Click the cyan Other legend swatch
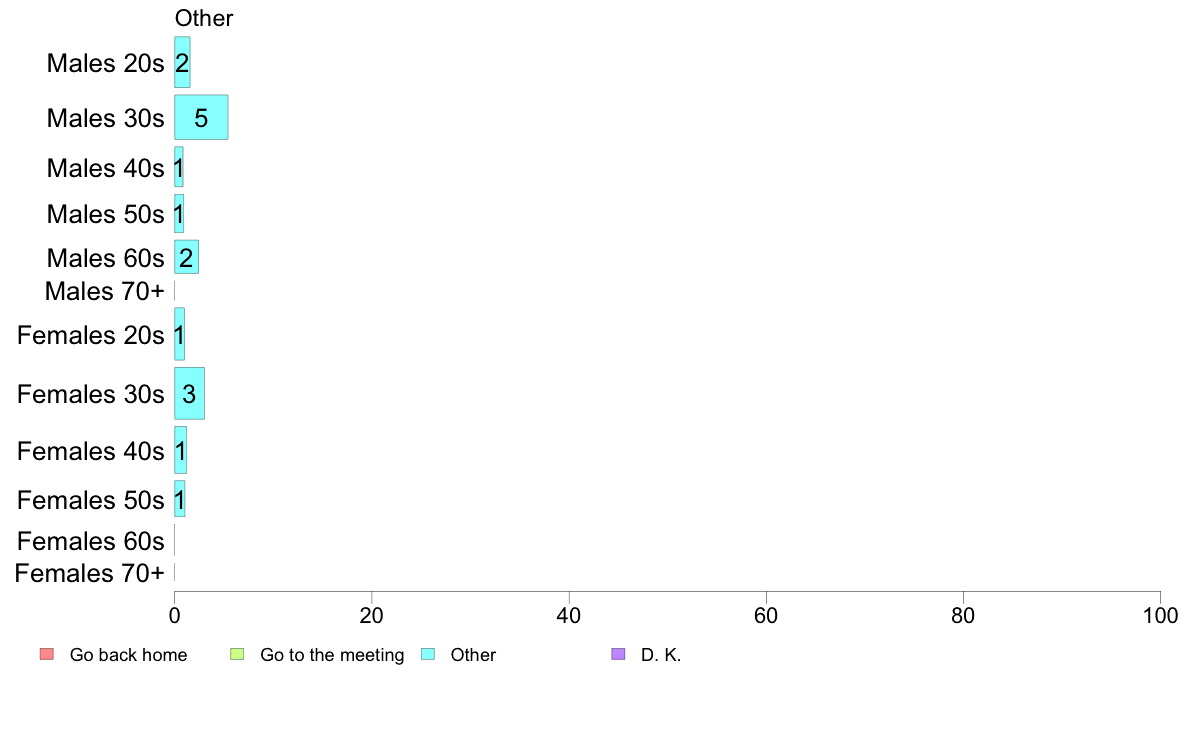Image resolution: width=1188 pixels, height=736 pixels. 428,654
